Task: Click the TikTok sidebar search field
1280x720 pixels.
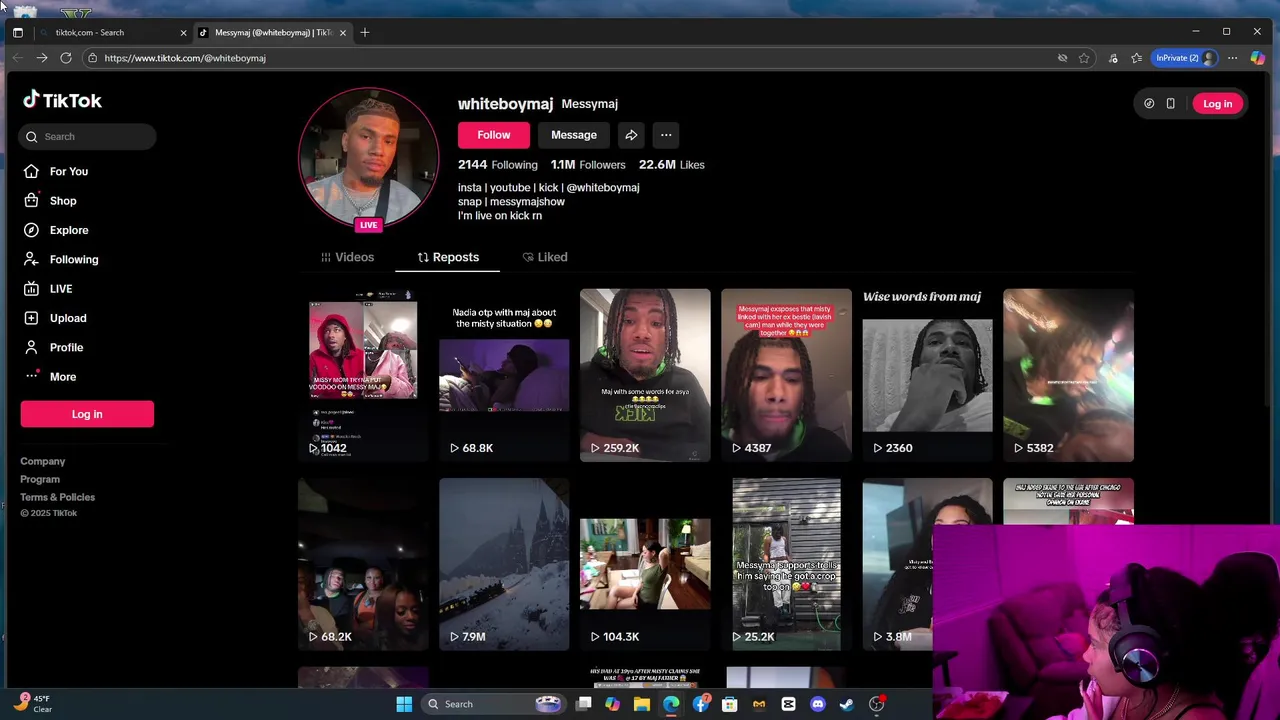Action: pyautogui.click(x=88, y=136)
